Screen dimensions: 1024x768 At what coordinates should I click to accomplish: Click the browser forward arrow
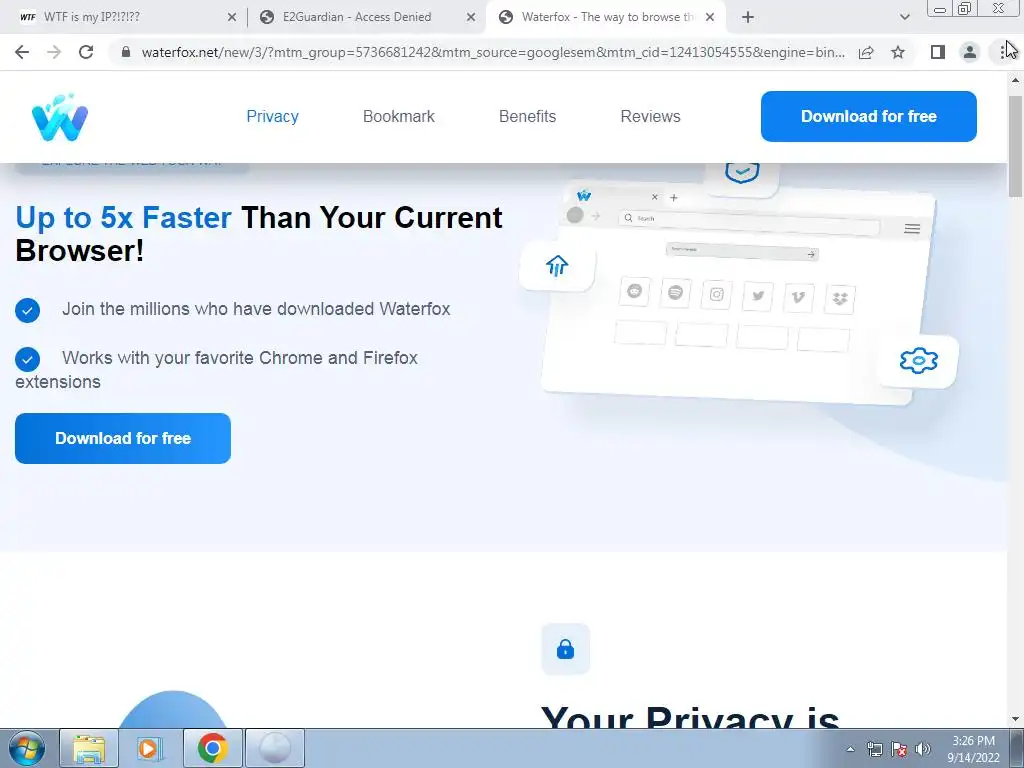(x=54, y=52)
